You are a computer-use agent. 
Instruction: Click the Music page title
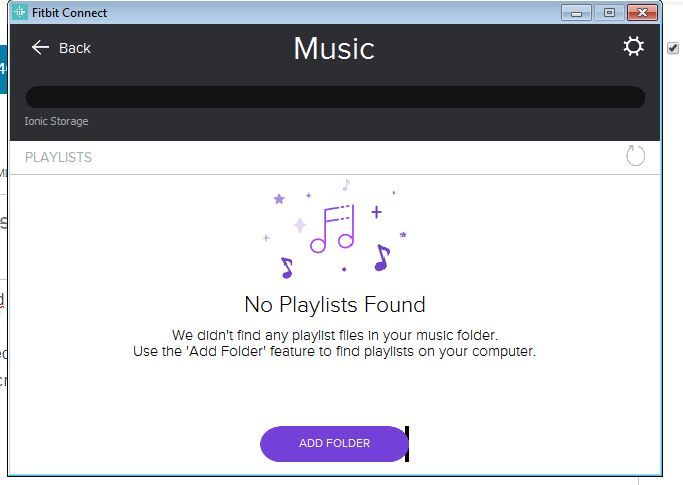point(334,48)
